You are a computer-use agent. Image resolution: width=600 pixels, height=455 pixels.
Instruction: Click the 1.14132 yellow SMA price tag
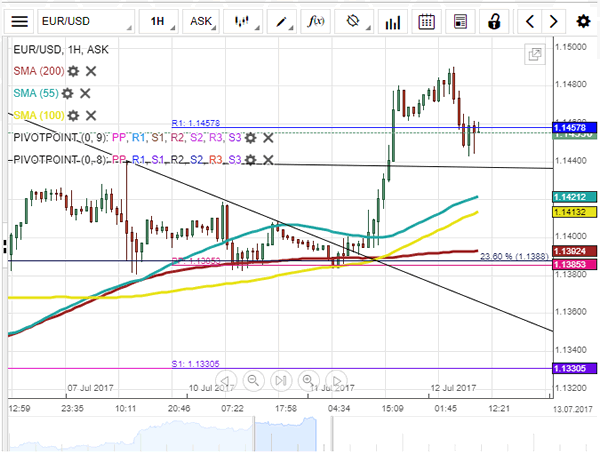[575, 212]
